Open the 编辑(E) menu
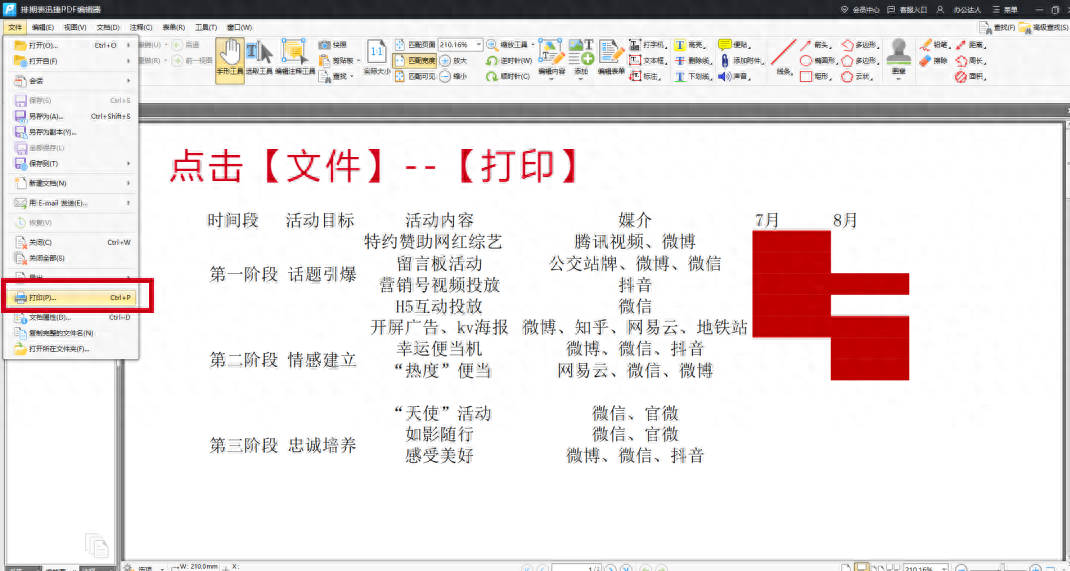1070x571 pixels. coord(42,27)
